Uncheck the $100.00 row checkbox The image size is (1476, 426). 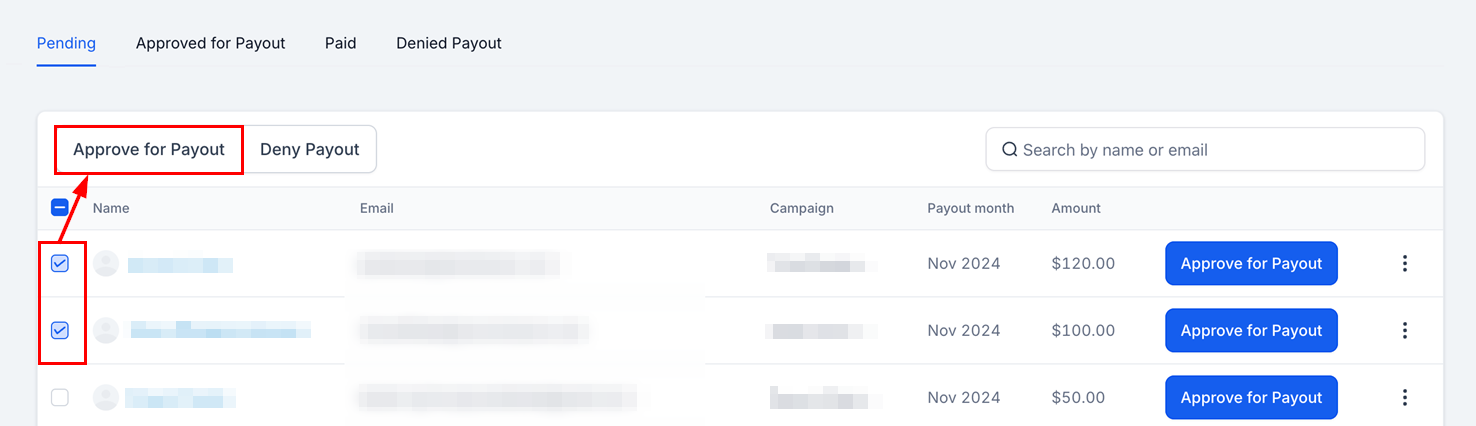60,331
